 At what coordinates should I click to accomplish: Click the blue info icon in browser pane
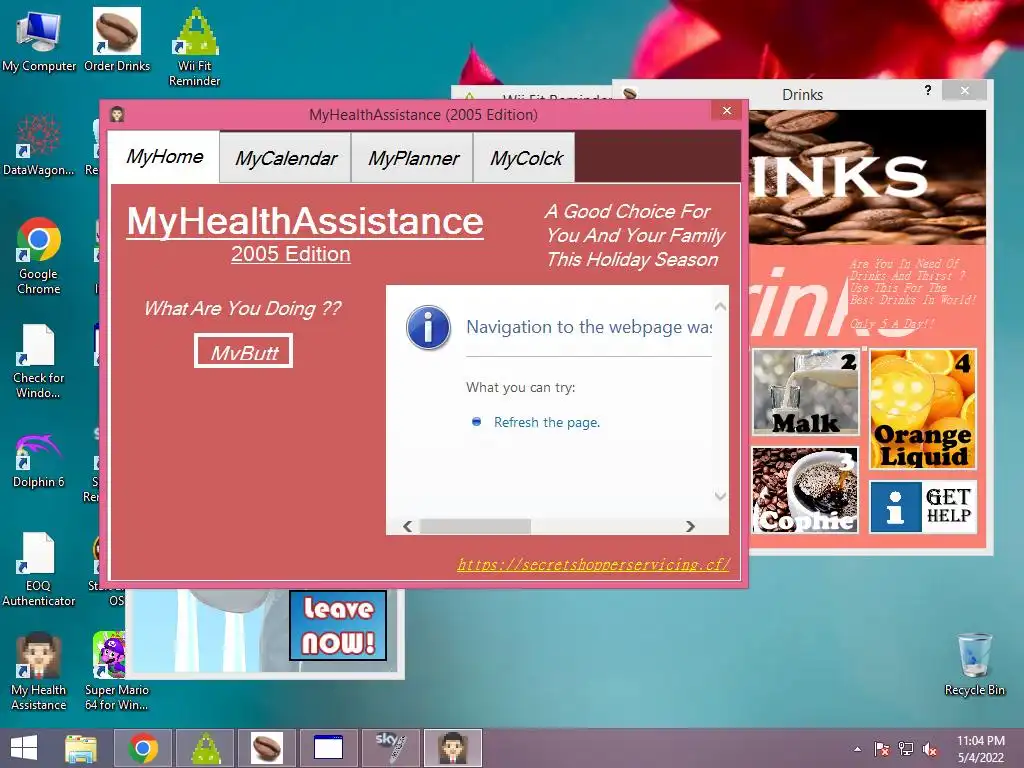pyautogui.click(x=428, y=328)
